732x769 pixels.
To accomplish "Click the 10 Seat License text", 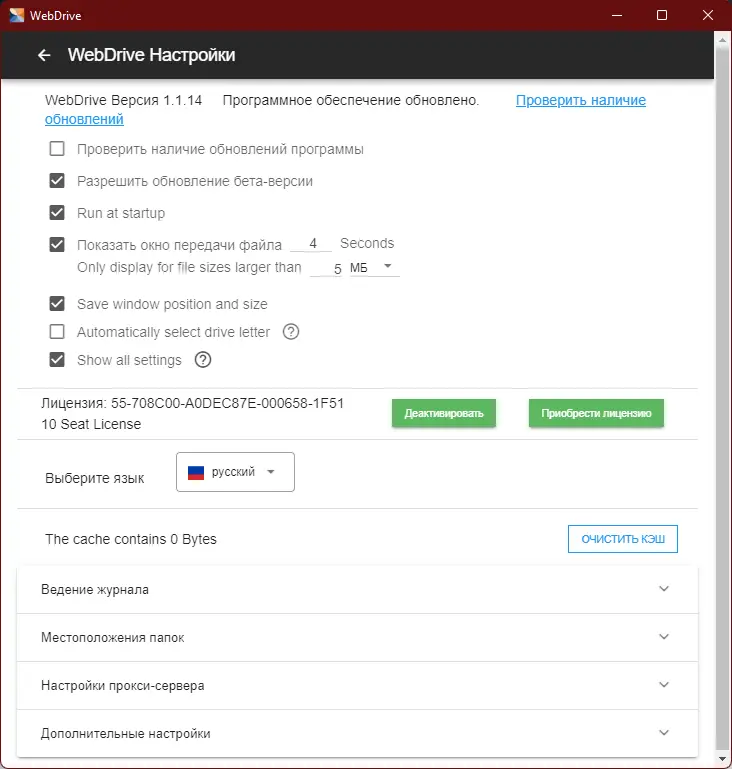I will [91, 424].
